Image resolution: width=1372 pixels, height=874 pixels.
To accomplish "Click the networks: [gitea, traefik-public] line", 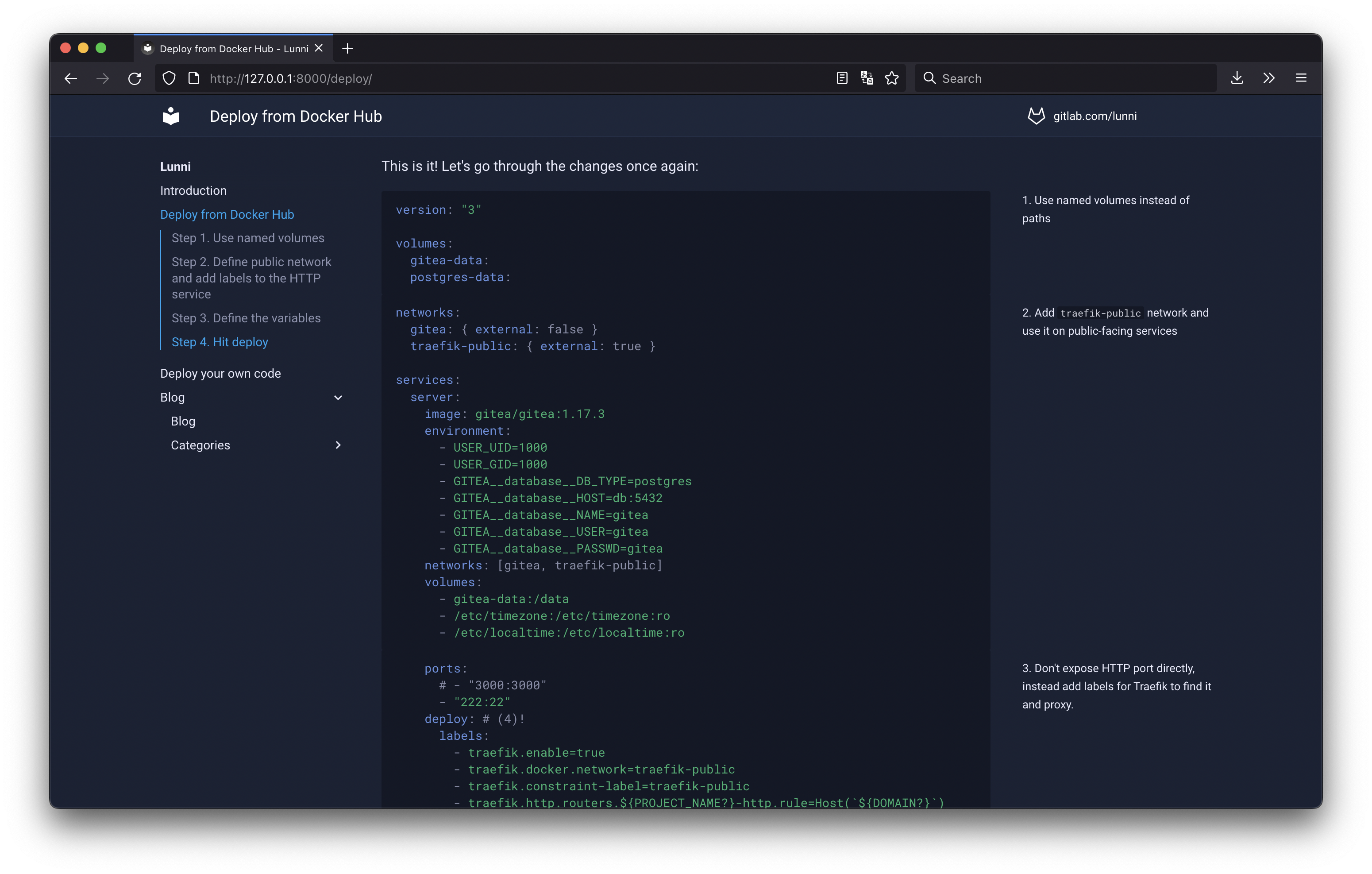I will tap(543, 565).
